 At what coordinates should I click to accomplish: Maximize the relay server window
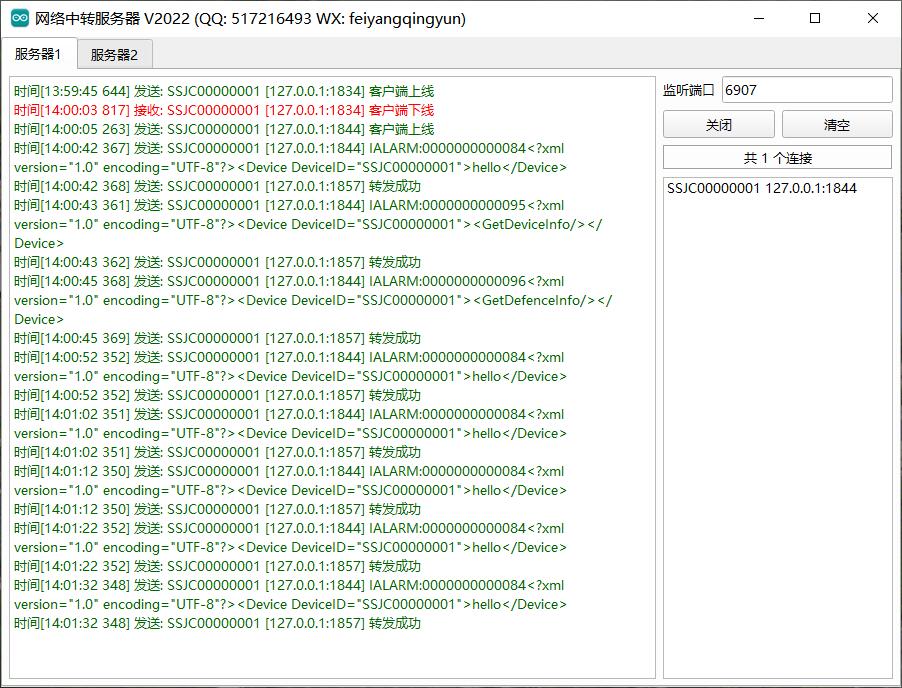click(x=815, y=18)
